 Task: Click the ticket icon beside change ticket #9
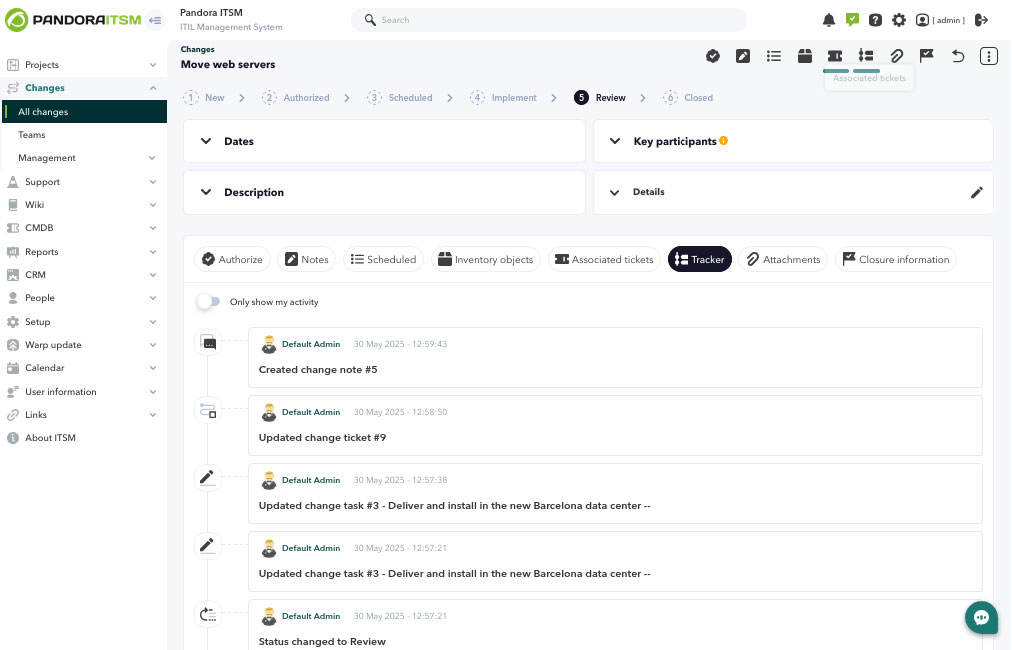coord(208,411)
